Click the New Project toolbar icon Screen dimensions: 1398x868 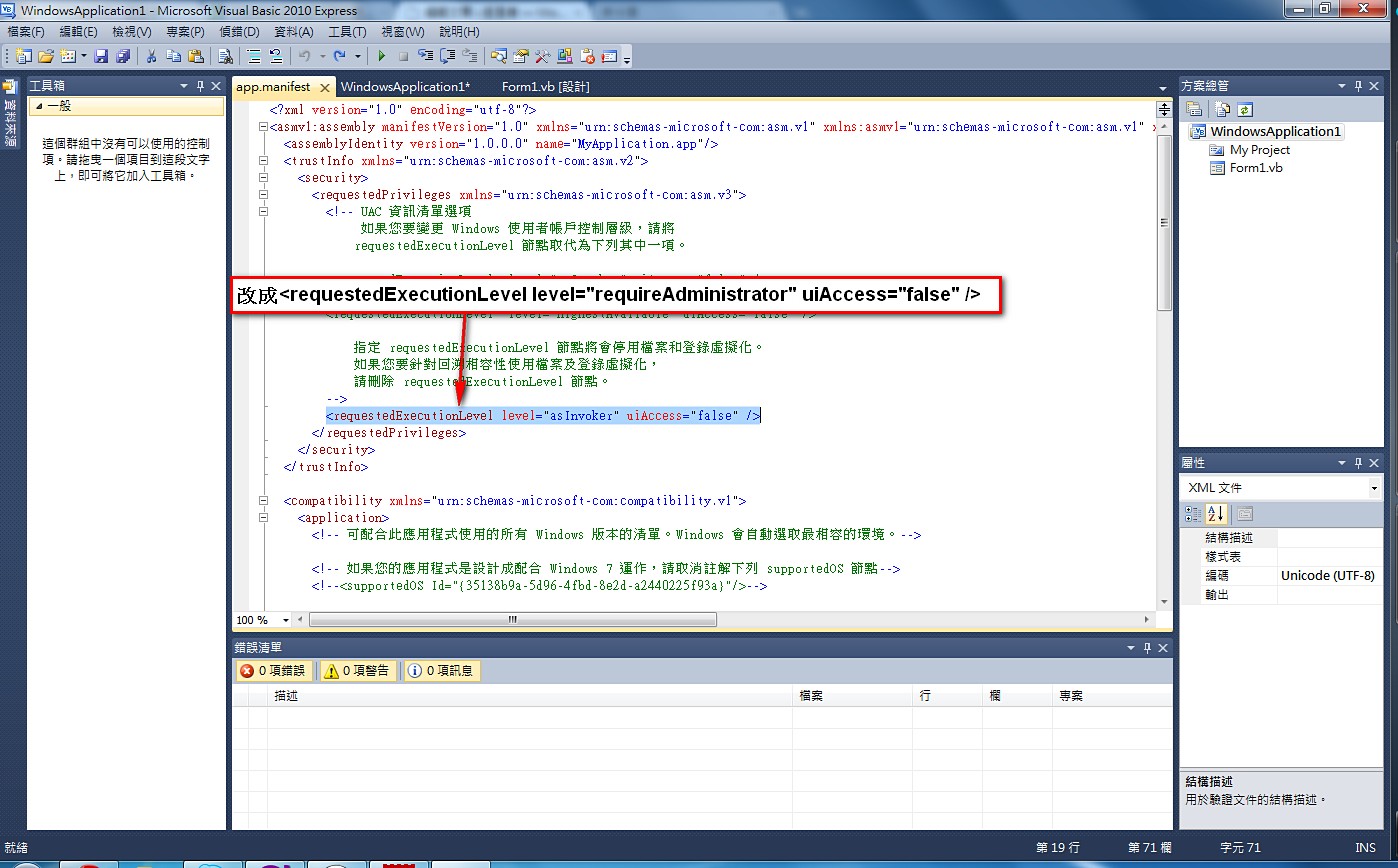(22, 56)
